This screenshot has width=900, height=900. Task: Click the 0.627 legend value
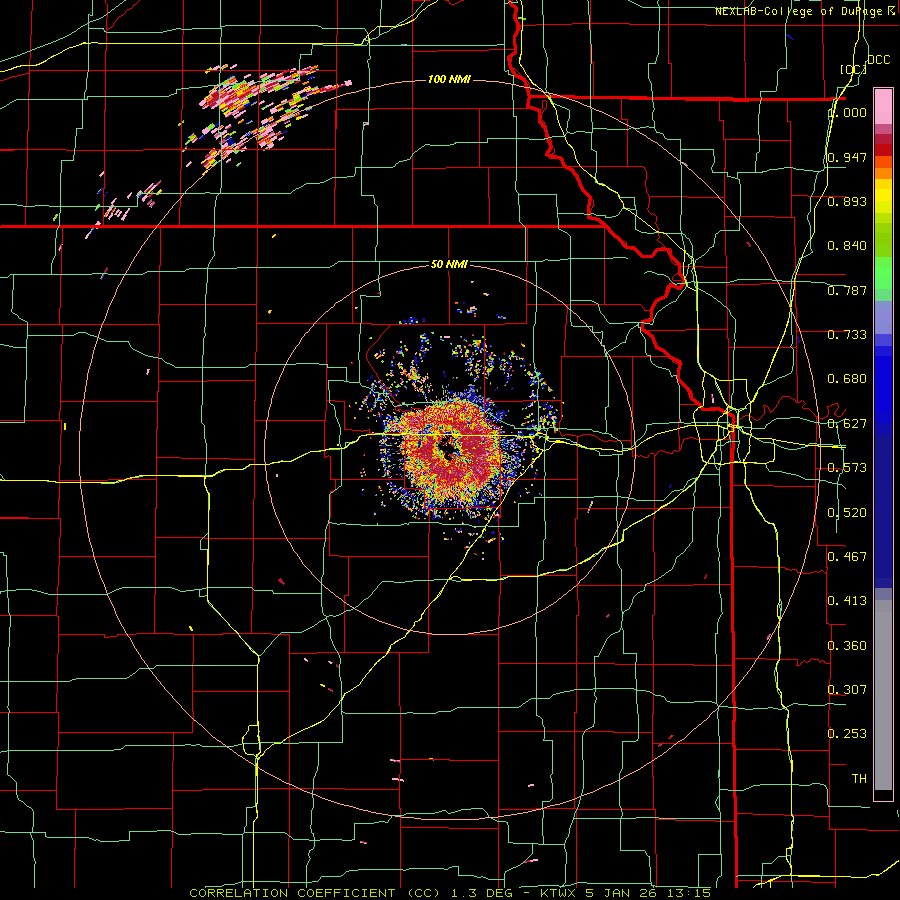[x=847, y=424]
